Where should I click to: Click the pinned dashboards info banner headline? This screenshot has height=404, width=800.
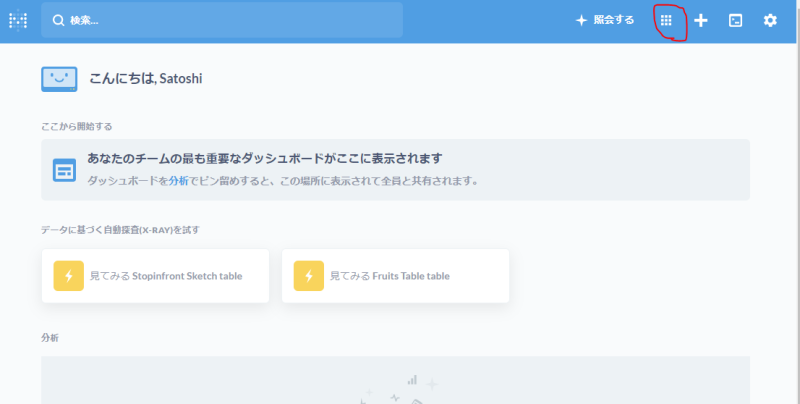pos(265,159)
